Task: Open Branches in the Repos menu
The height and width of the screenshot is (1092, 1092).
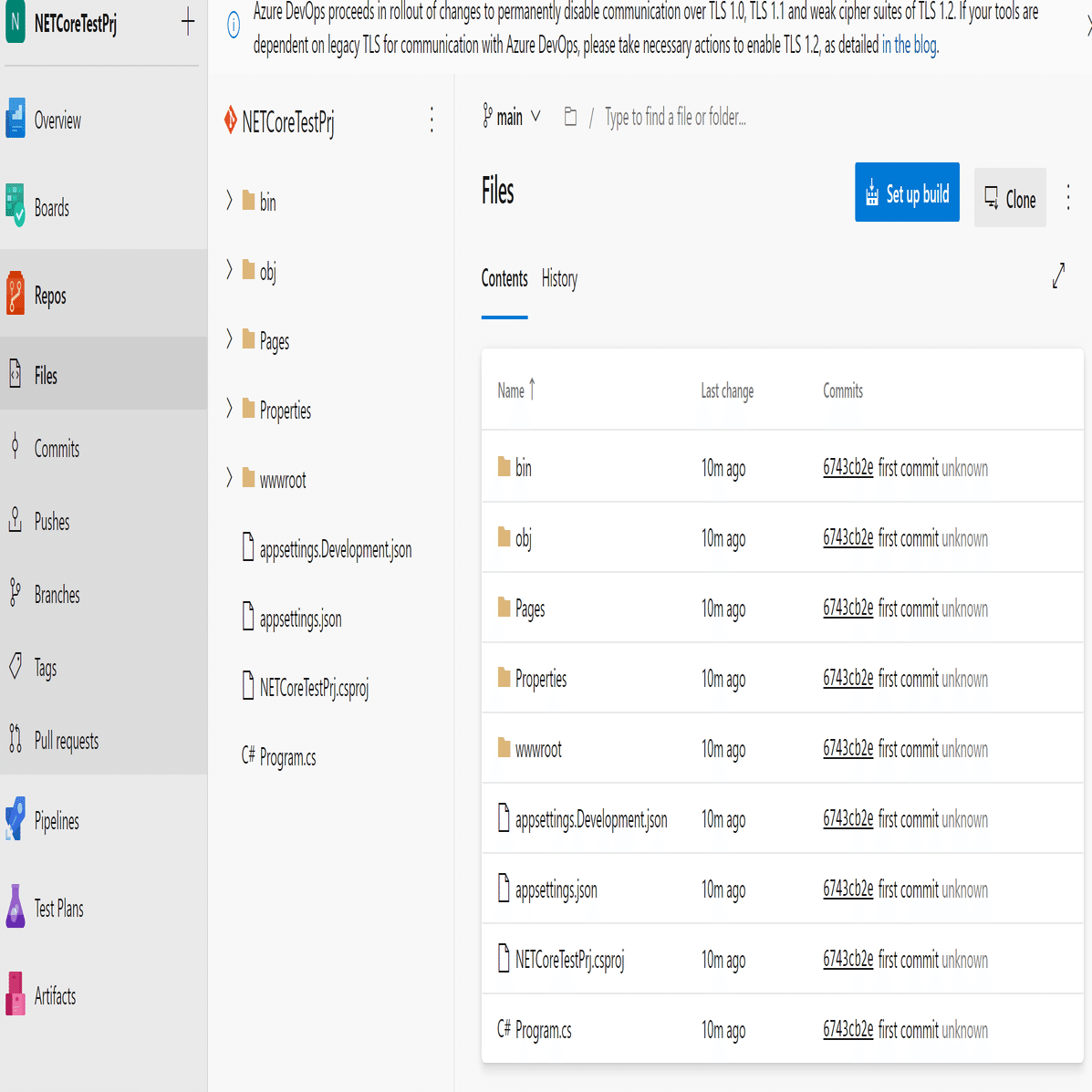Action: tap(57, 596)
